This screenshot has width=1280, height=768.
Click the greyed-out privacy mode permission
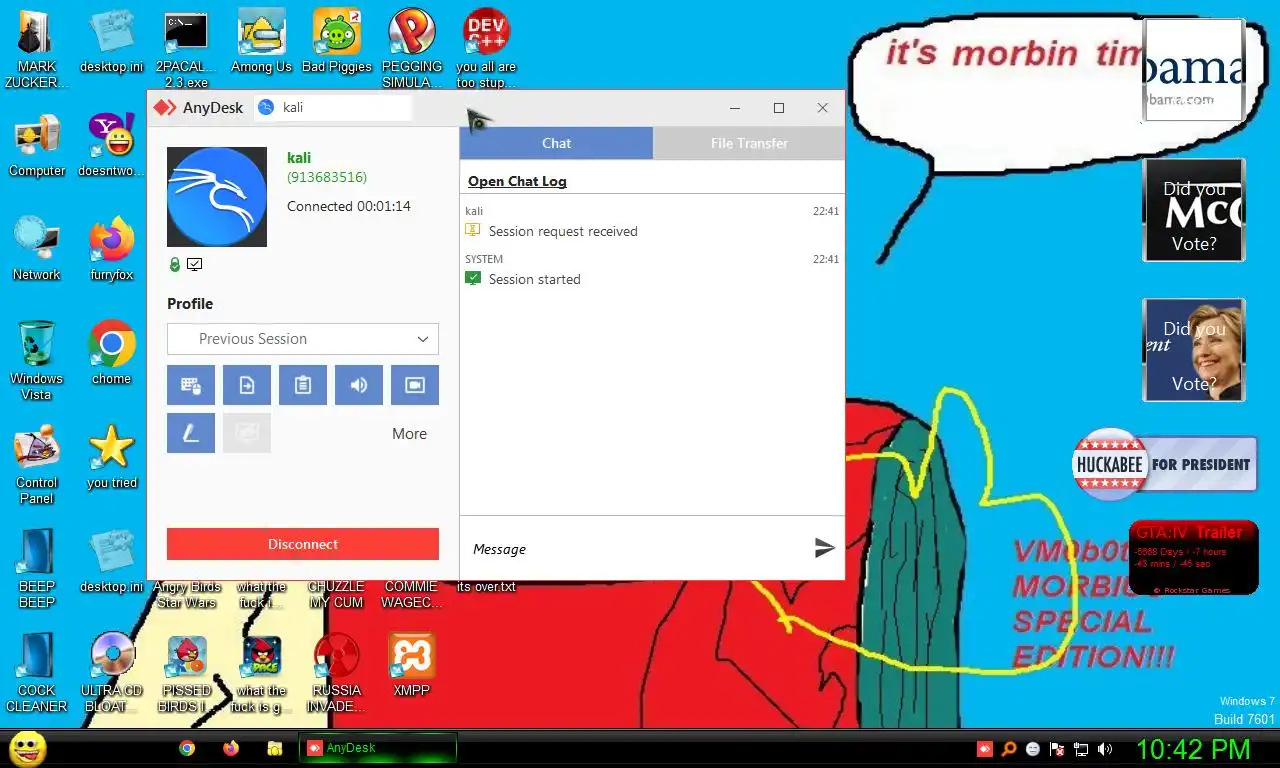point(247,433)
